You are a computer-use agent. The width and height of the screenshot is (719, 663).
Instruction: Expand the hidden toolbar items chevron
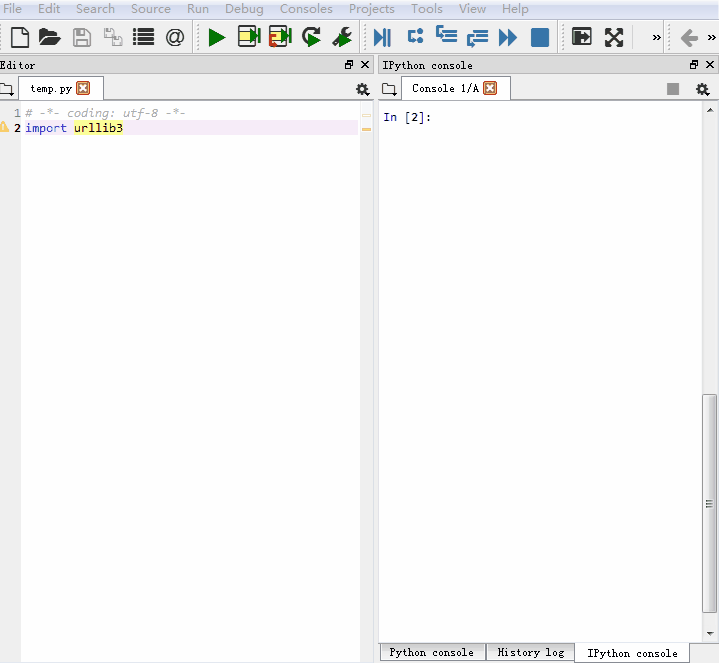[656, 38]
